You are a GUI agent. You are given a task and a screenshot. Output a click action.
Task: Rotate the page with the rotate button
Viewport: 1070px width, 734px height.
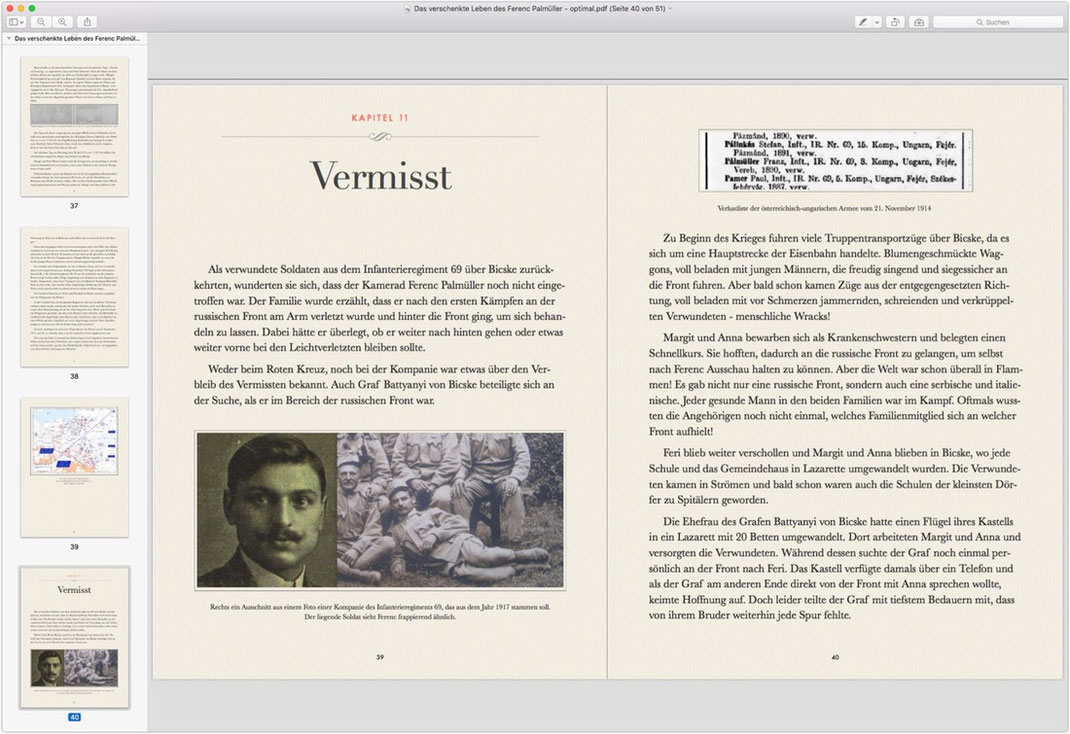coord(895,22)
